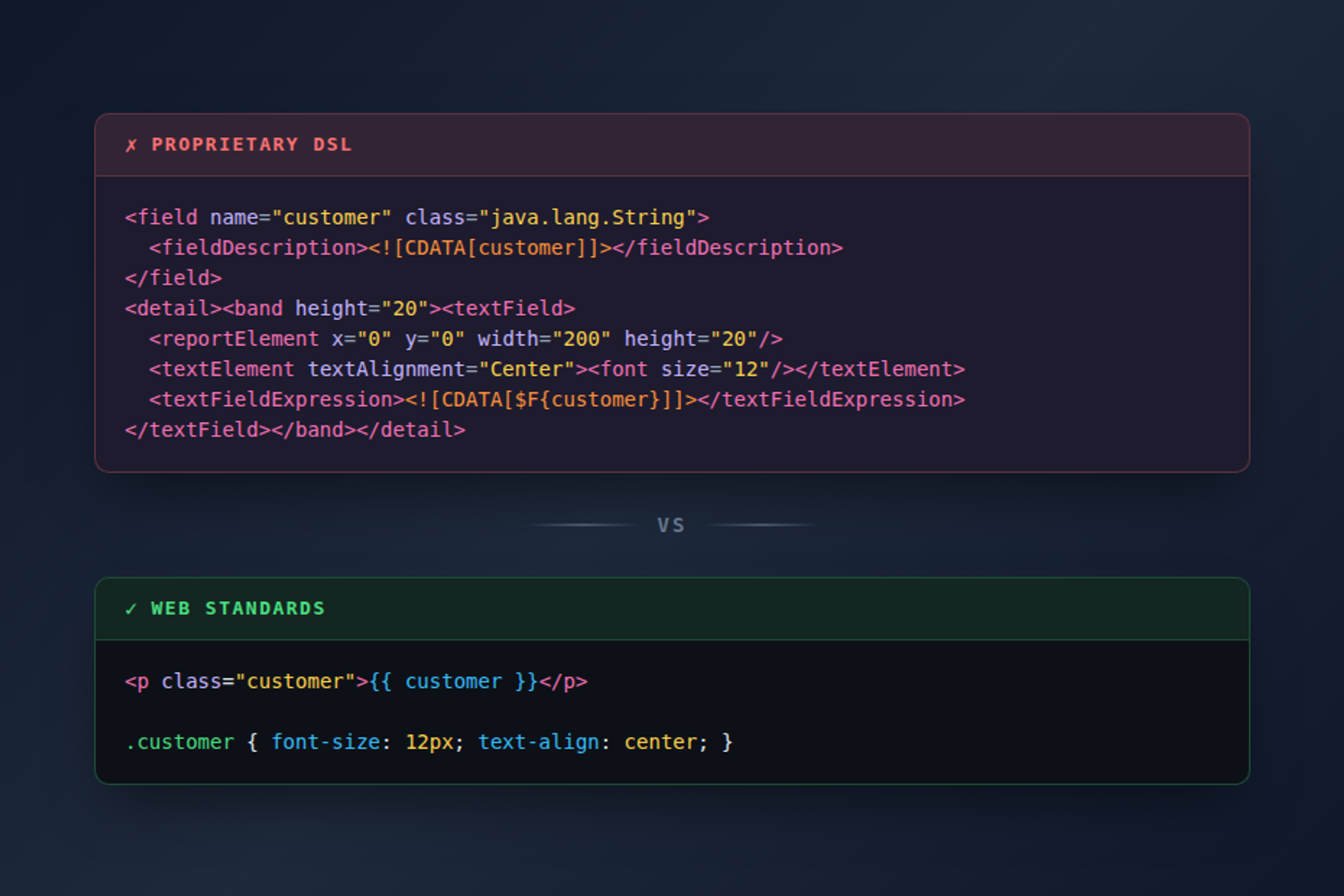
Task: Click the '<reportElement x="0"' line
Action: [465, 339]
